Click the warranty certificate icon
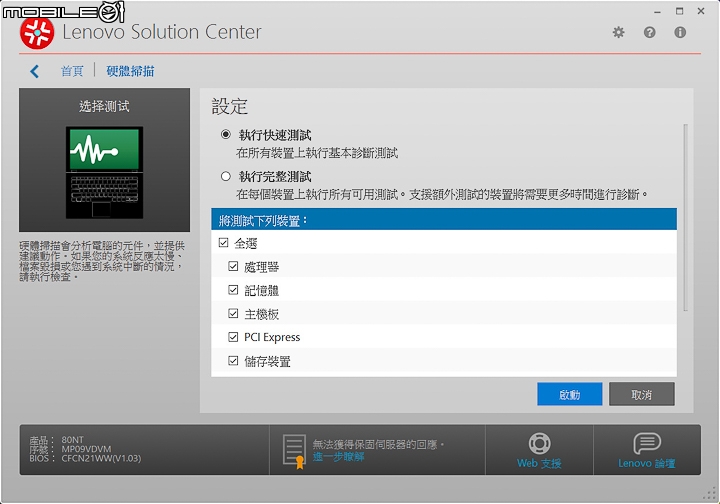Image resolution: width=720 pixels, height=504 pixels. point(294,451)
